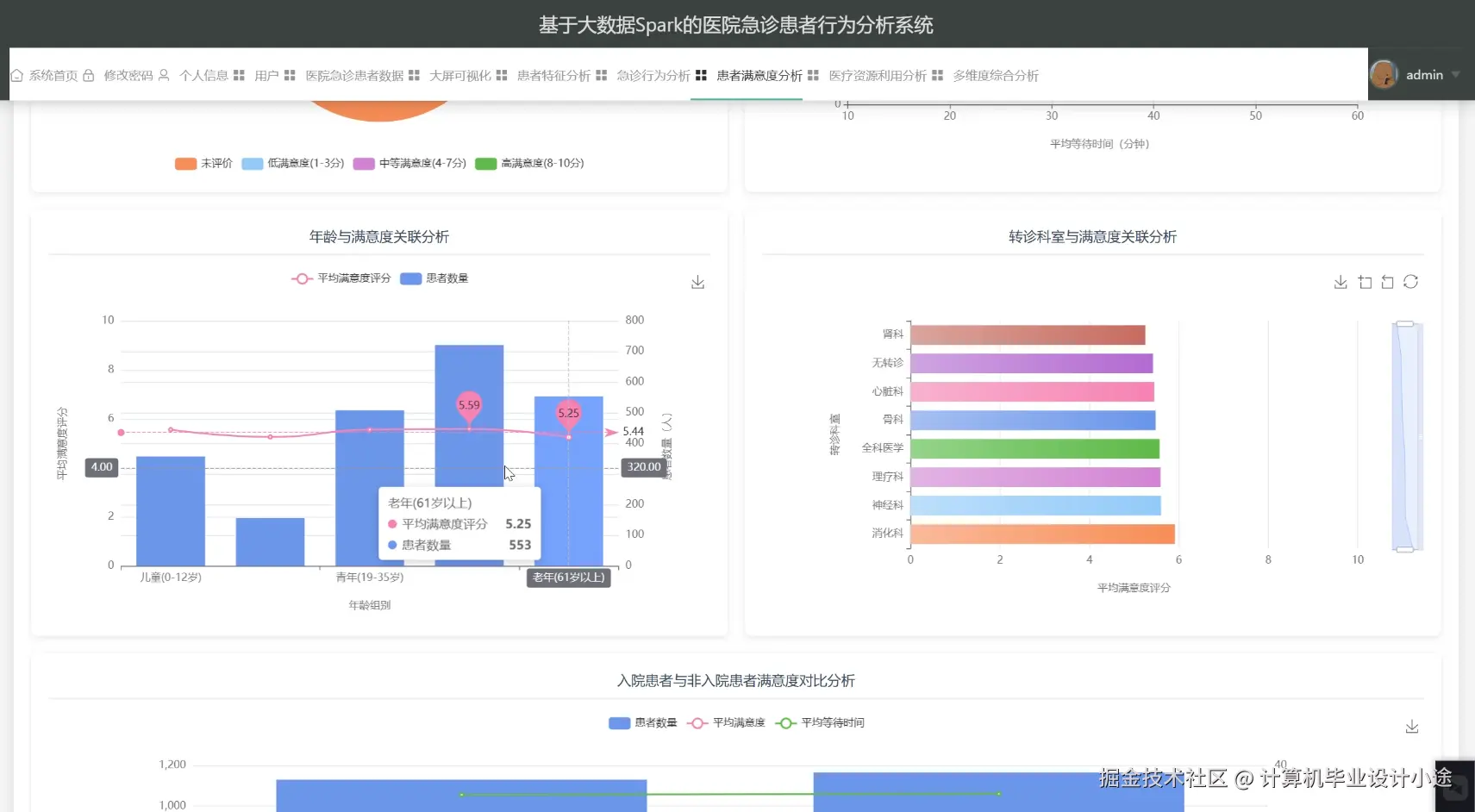The height and width of the screenshot is (812, 1475).
Task: Click 急诊行为分析 in the navigation bar
Action: coord(650,75)
